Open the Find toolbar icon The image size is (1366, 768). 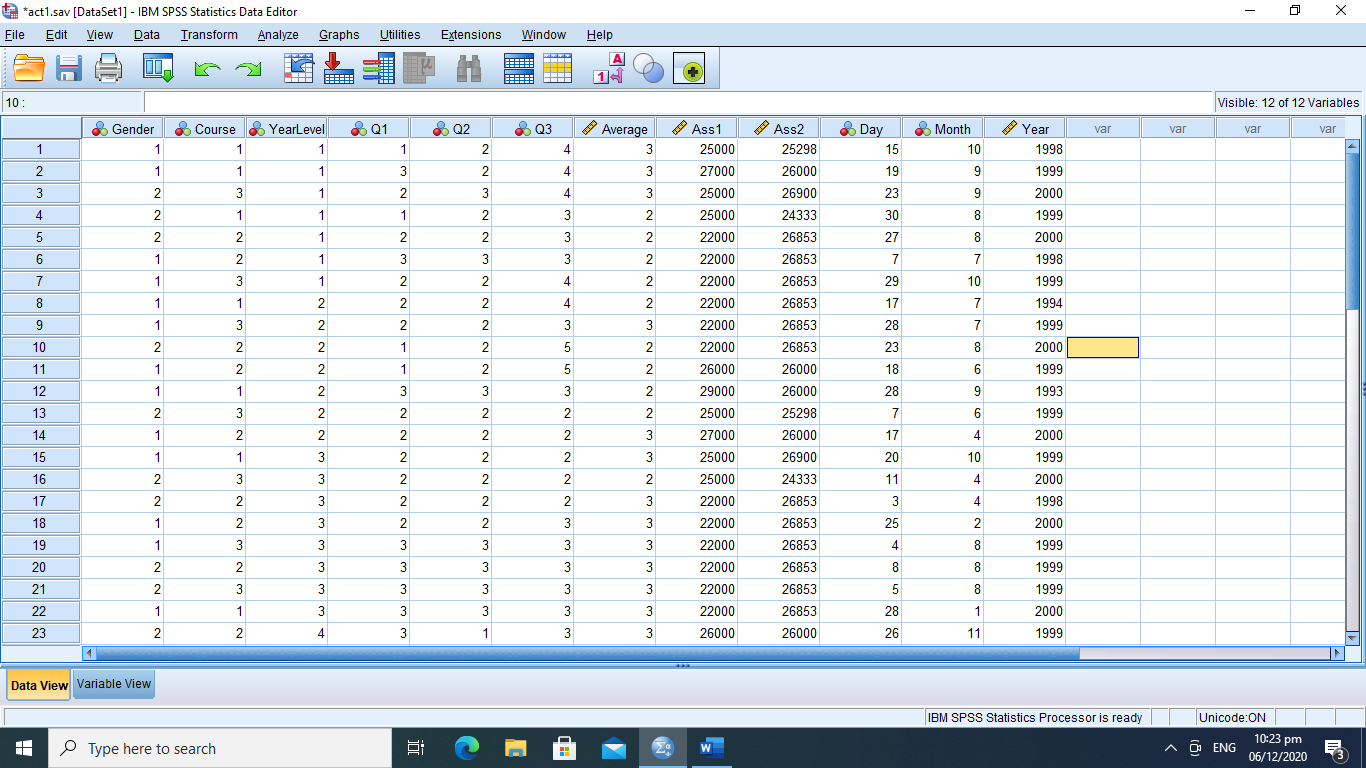pyautogui.click(x=469, y=68)
